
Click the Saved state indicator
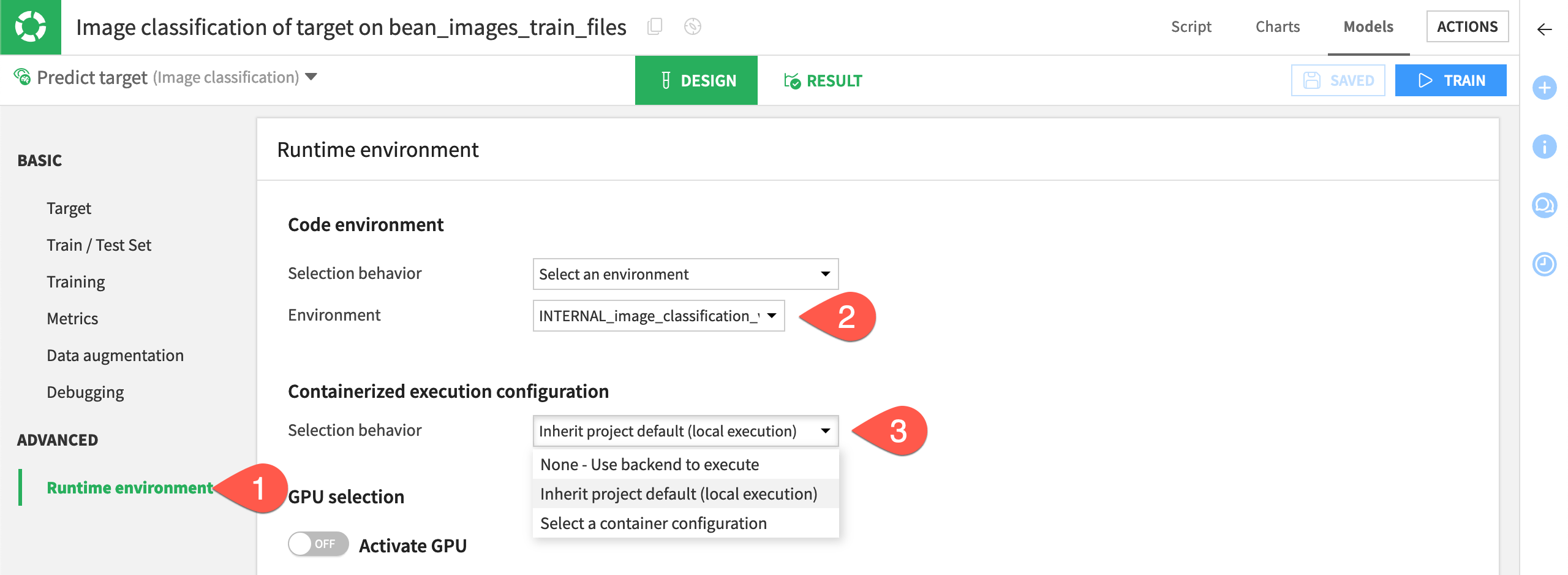click(x=1338, y=80)
